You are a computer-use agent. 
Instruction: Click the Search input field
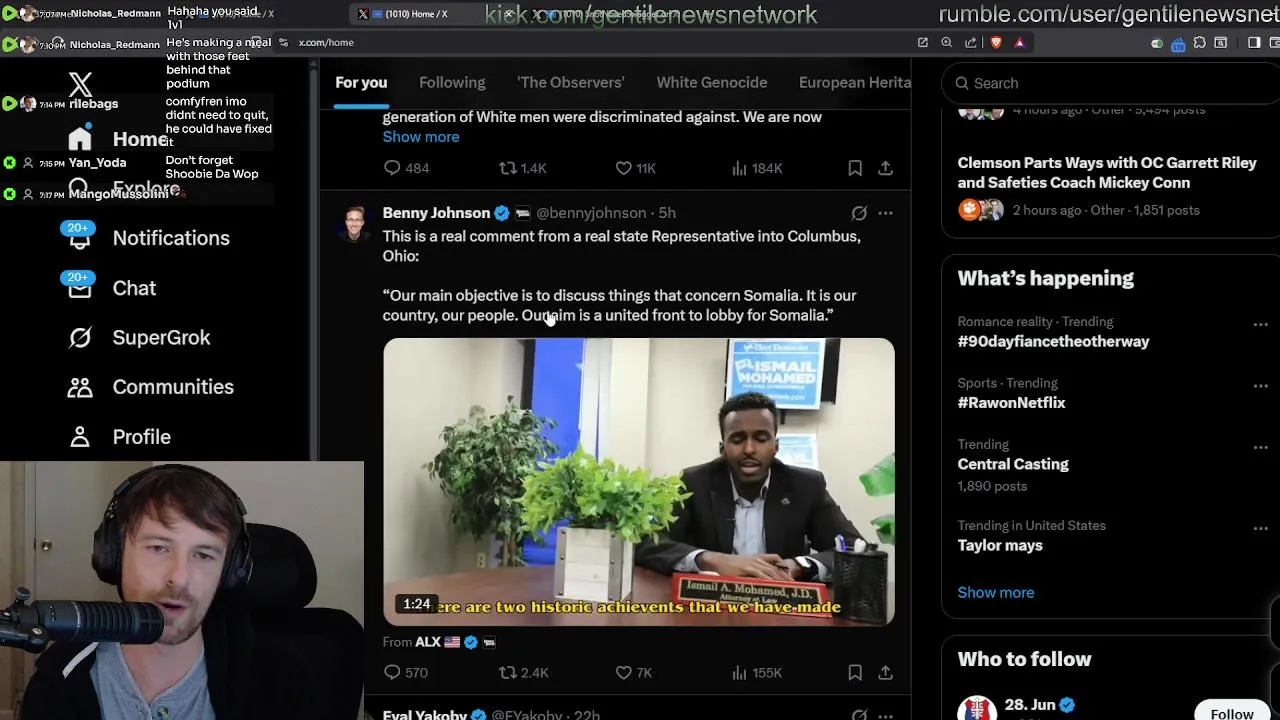[x=1110, y=83]
